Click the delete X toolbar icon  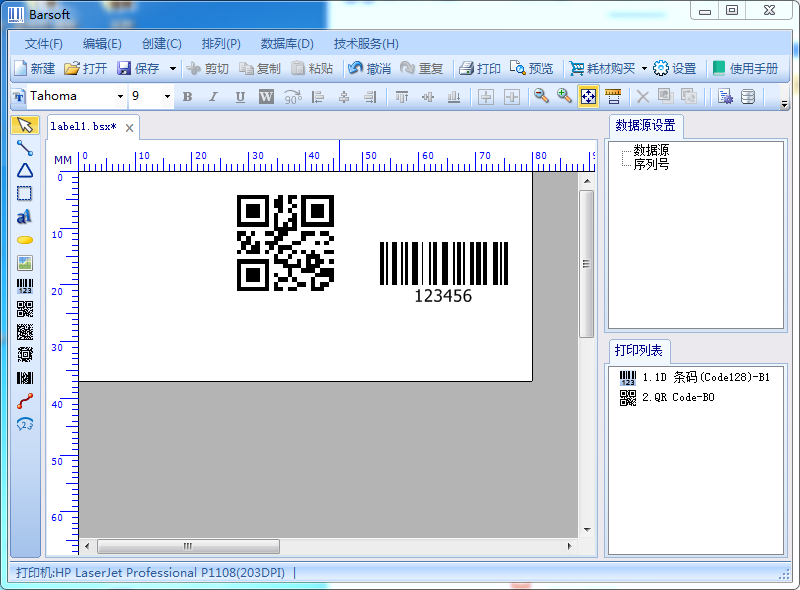(642, 96)
